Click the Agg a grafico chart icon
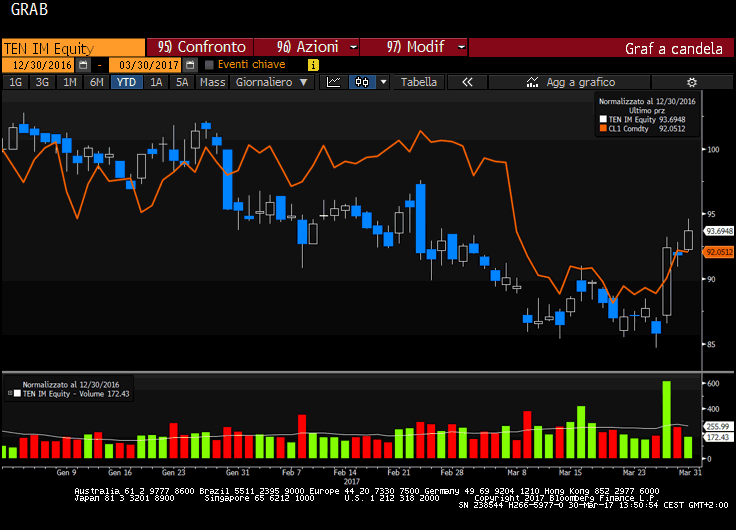 [532, 82]
